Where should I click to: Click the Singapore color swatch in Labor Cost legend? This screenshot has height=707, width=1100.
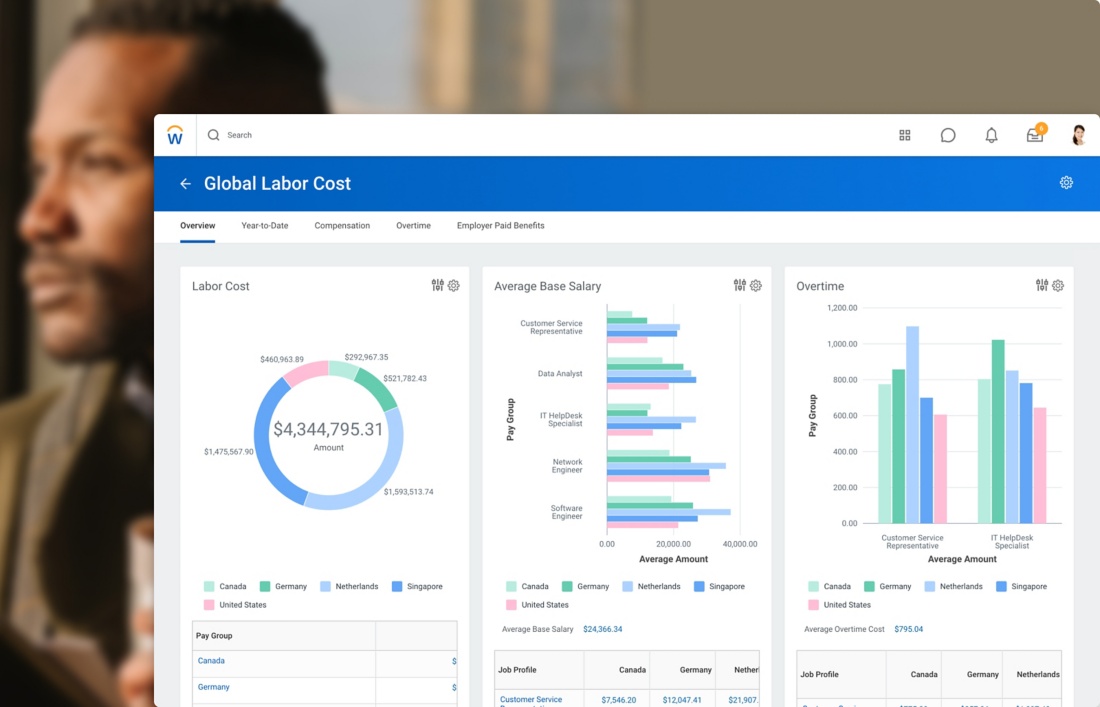397,587
